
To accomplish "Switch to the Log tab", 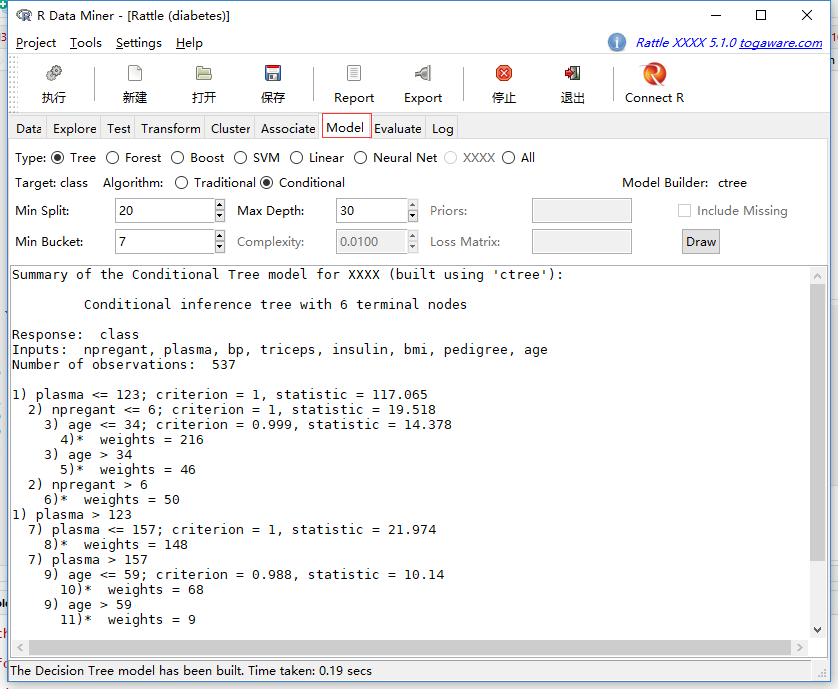I will 443,129.
